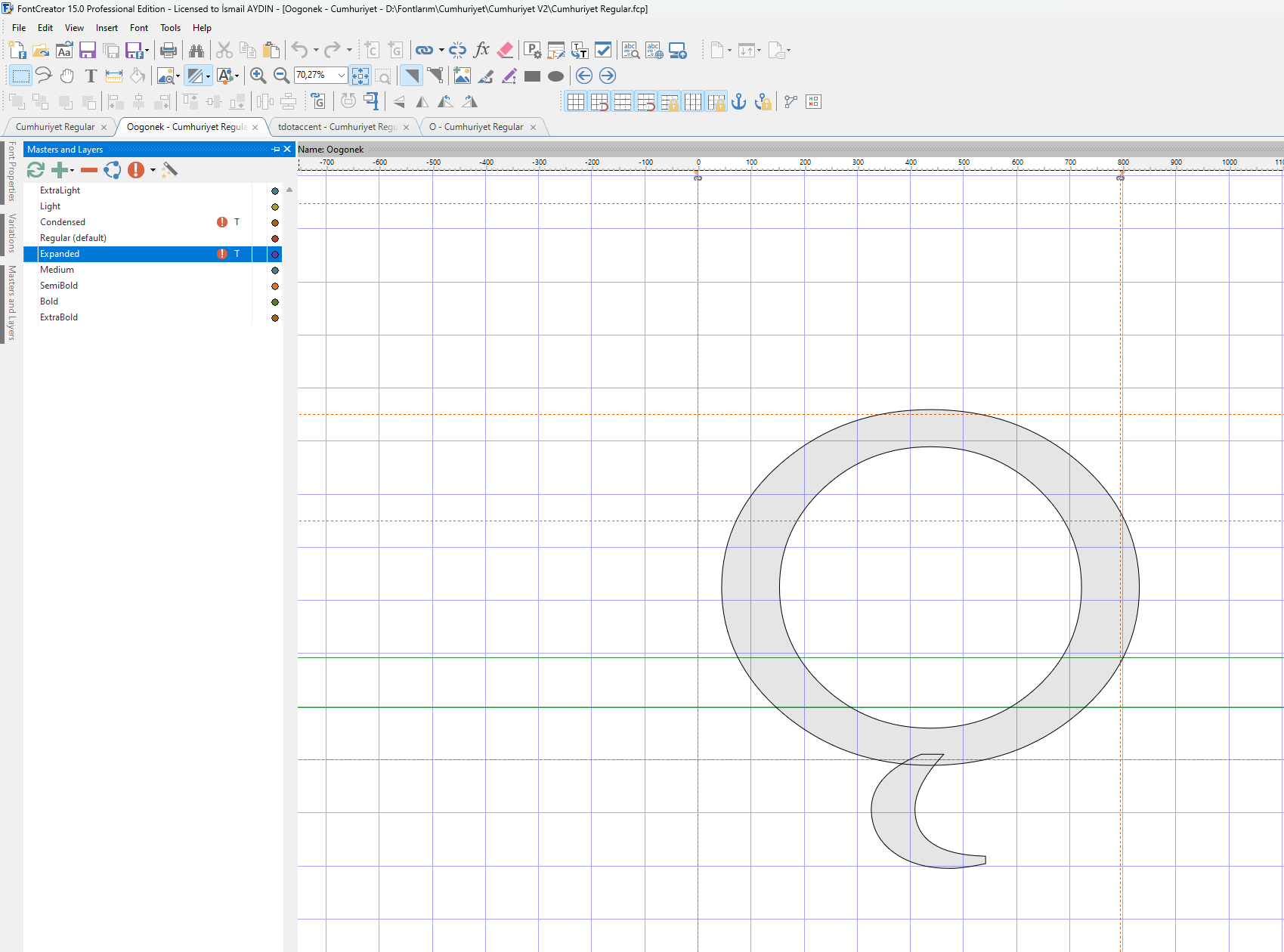Click the anchor icon in toolbar

(x=739, y=101)
